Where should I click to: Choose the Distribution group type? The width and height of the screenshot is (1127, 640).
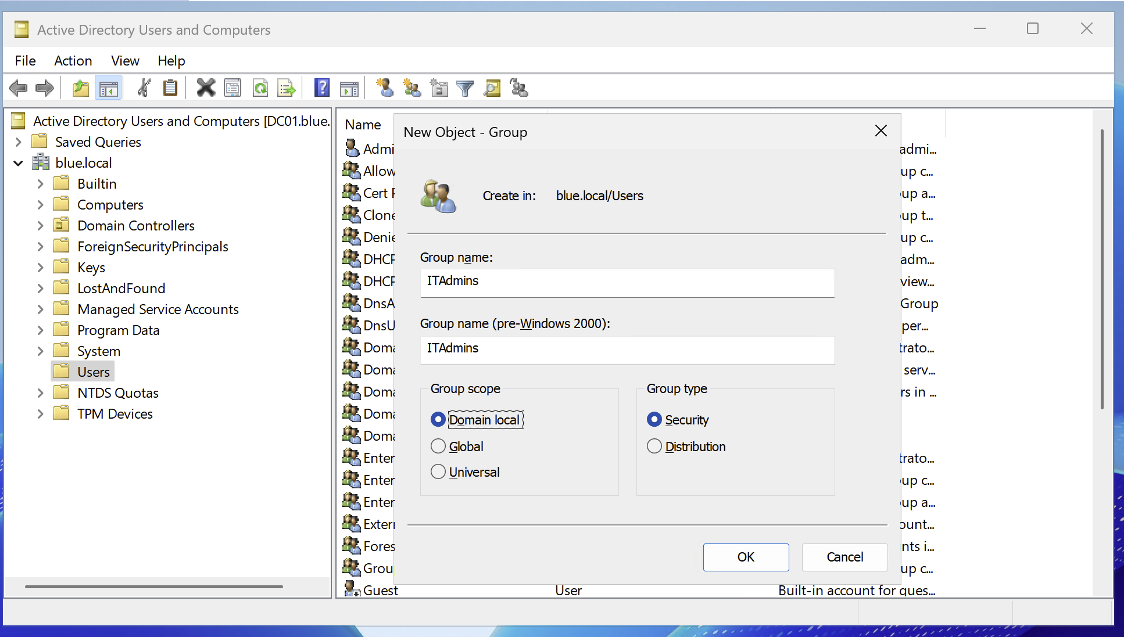click(655, 446)
